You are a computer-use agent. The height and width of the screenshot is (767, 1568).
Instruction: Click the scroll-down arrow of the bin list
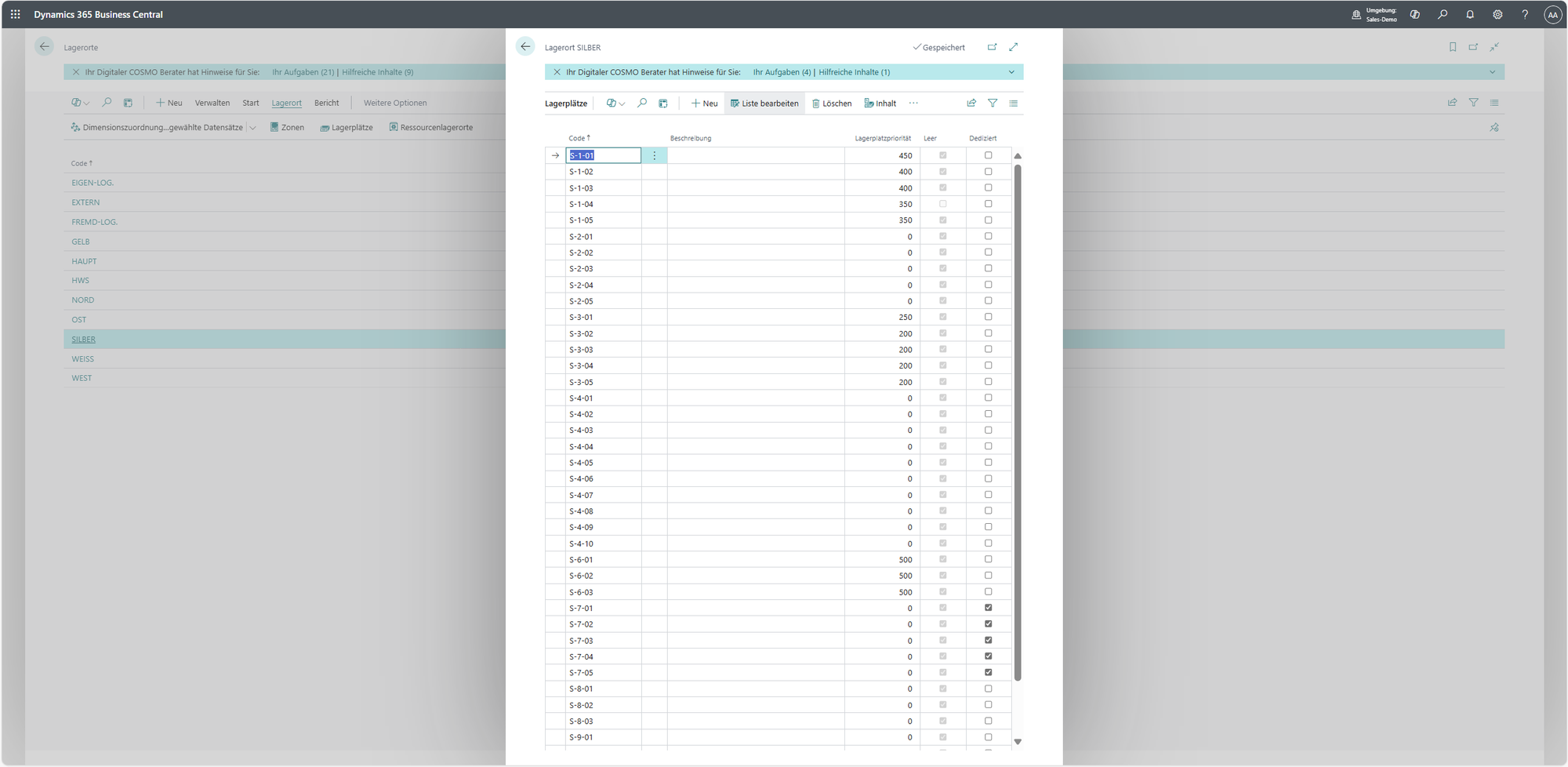(x=1018, y=741)
